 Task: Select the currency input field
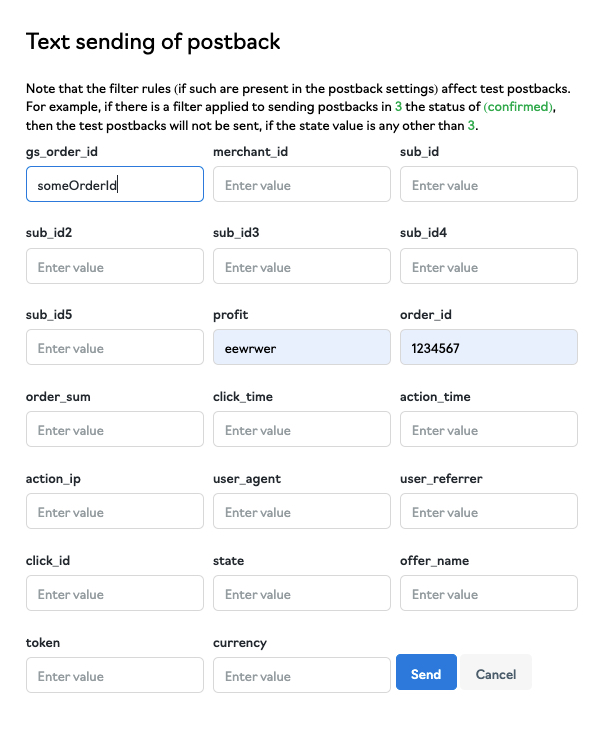pos(302,675)
